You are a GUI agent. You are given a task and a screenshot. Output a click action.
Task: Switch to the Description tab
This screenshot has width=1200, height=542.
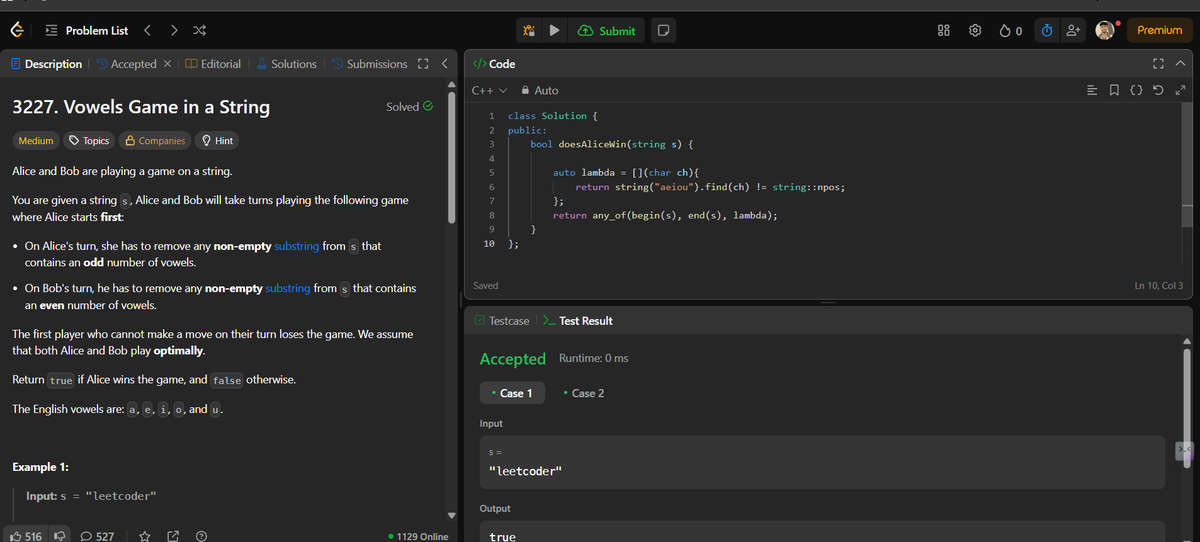coord(46,64)
